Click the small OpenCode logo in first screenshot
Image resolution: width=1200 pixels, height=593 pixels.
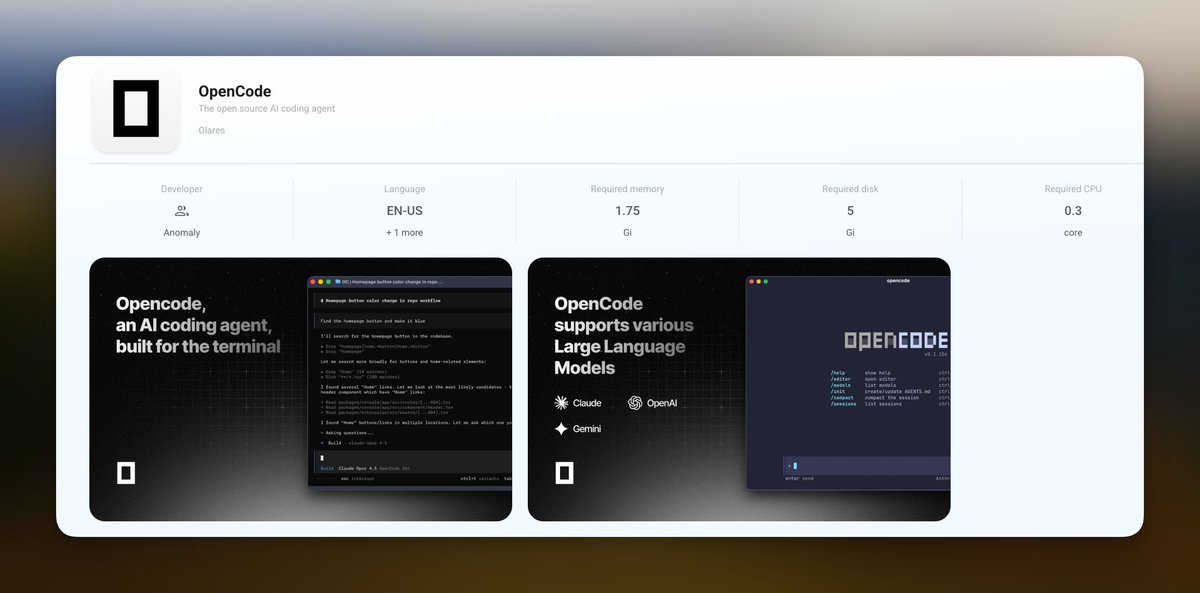click(126, 473)
